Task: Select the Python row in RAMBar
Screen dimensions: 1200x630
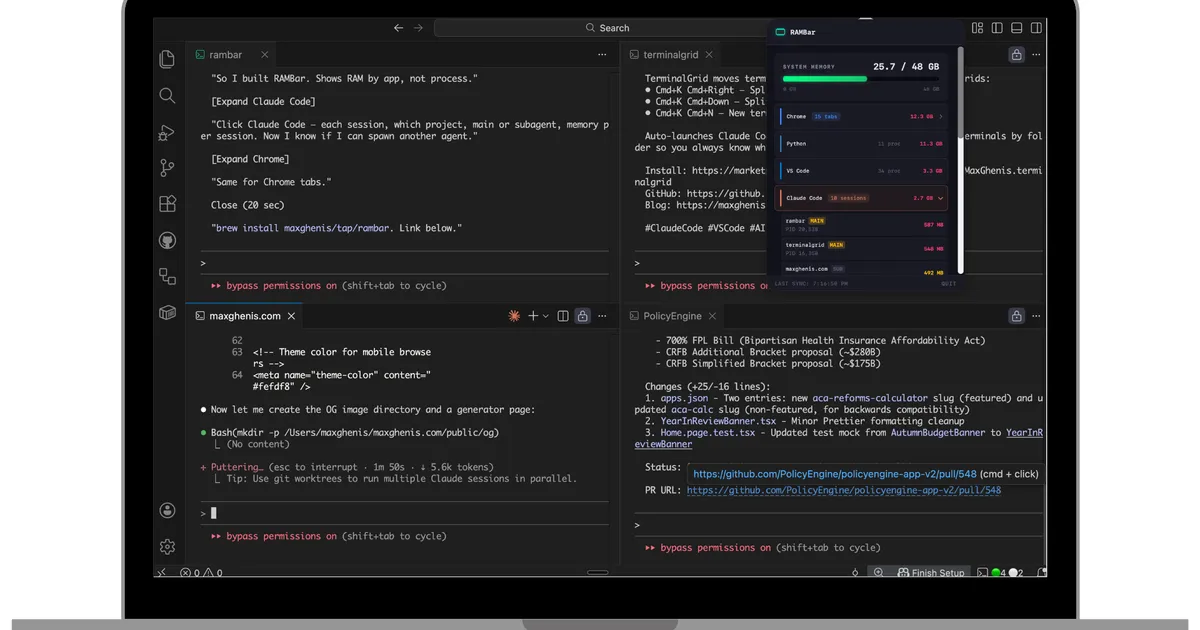Action: coord(861,144)
